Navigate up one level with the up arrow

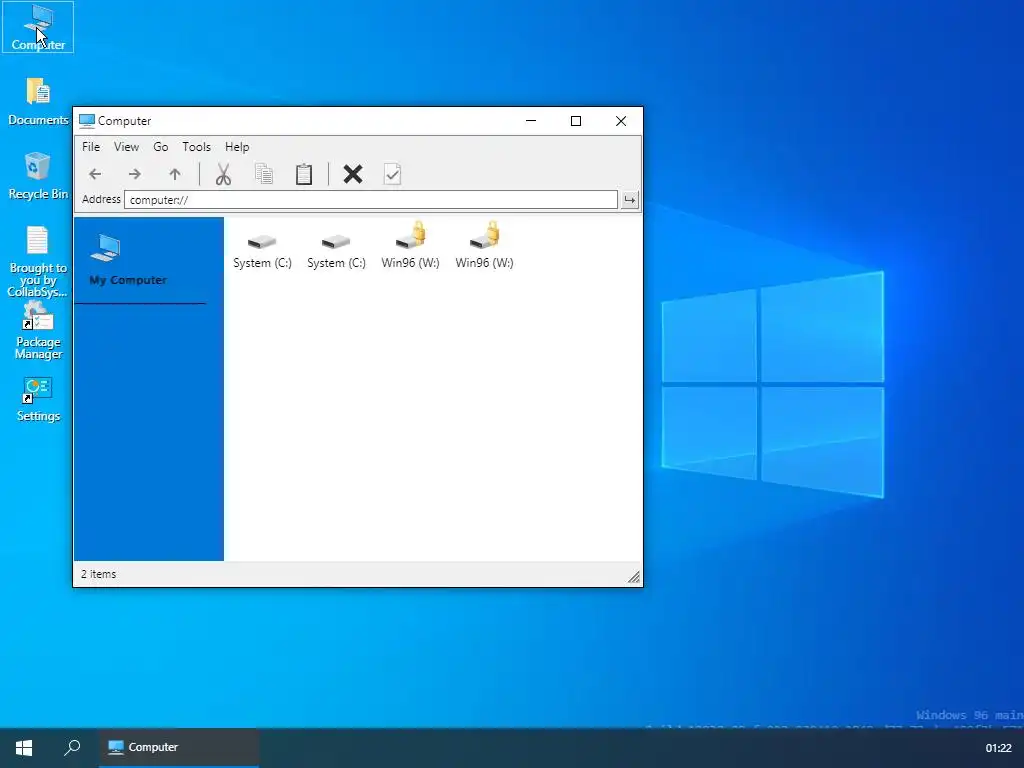[x=174, y=174]
